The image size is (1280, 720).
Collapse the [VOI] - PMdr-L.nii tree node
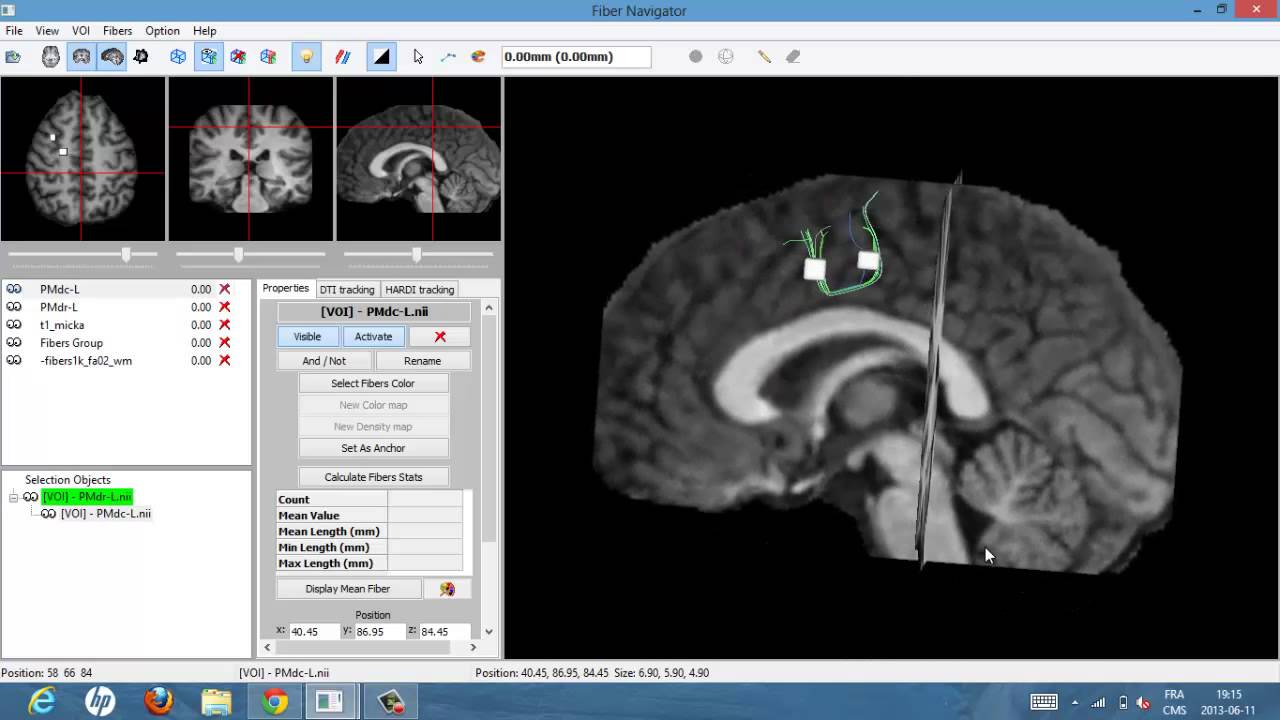click(13, 497)
